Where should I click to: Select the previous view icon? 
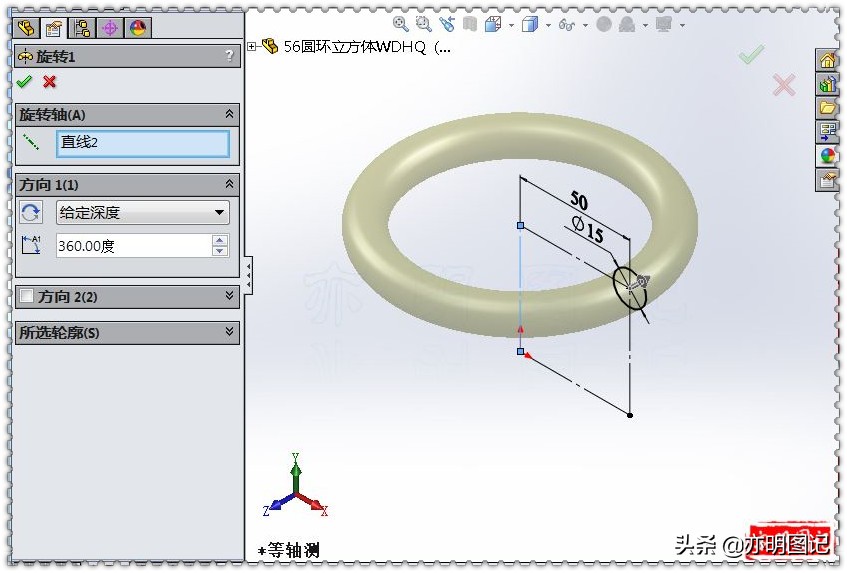(x=447, y=24)
